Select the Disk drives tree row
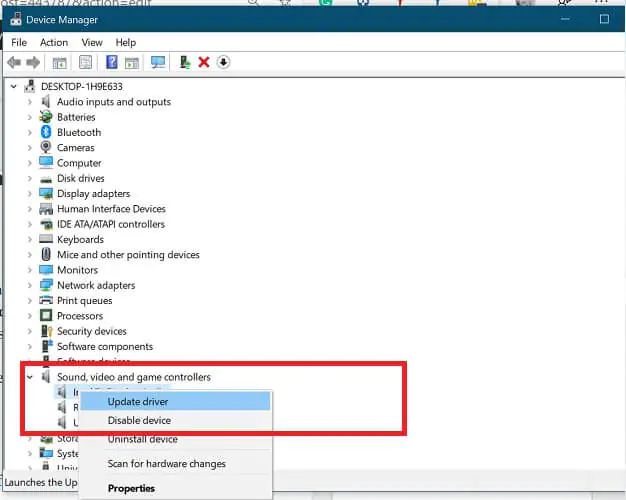Viewport: 626px width, 500px height. coord(81,178)
